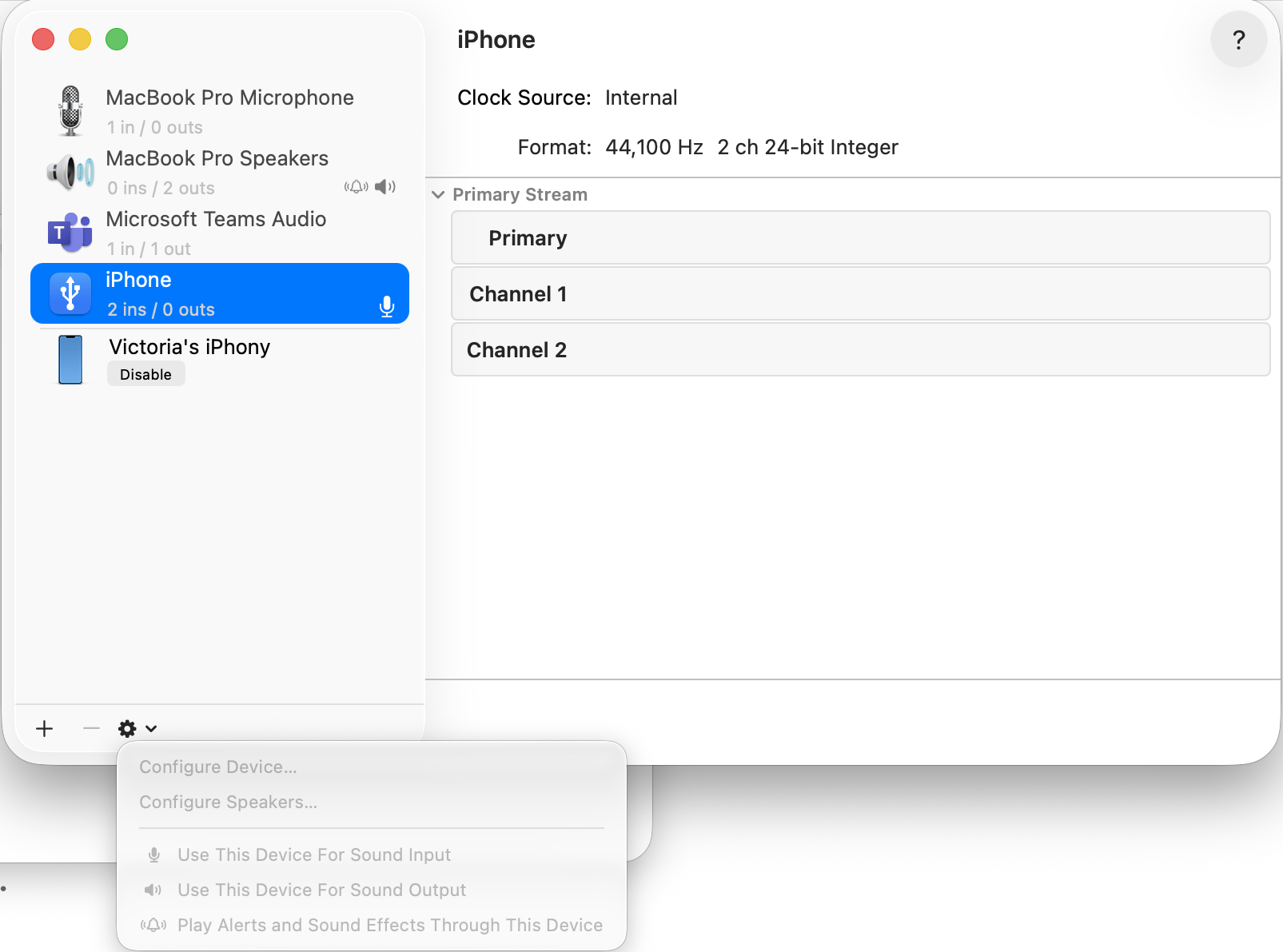The width and height of the screenshot is (1283, 952).
Task: Click the 2 ch 24-bit Integer format value
Action: pos(807,147)
